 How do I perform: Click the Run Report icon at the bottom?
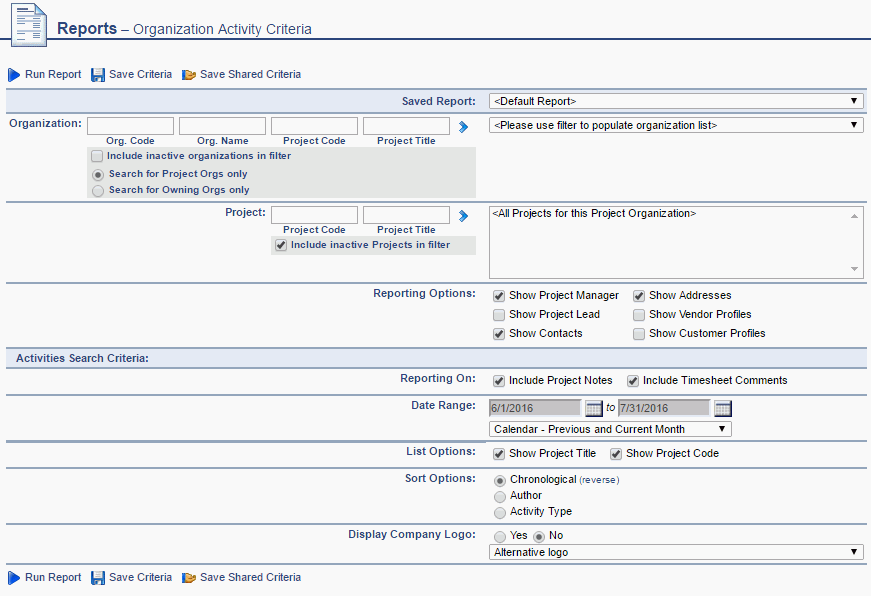[13, 577]
